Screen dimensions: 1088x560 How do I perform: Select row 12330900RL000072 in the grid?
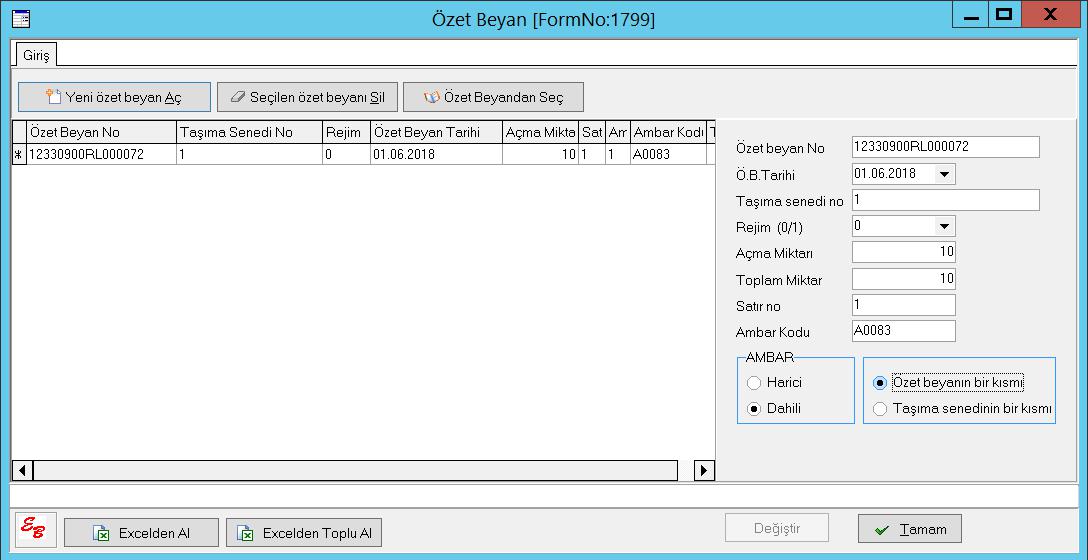click(100, 155)
